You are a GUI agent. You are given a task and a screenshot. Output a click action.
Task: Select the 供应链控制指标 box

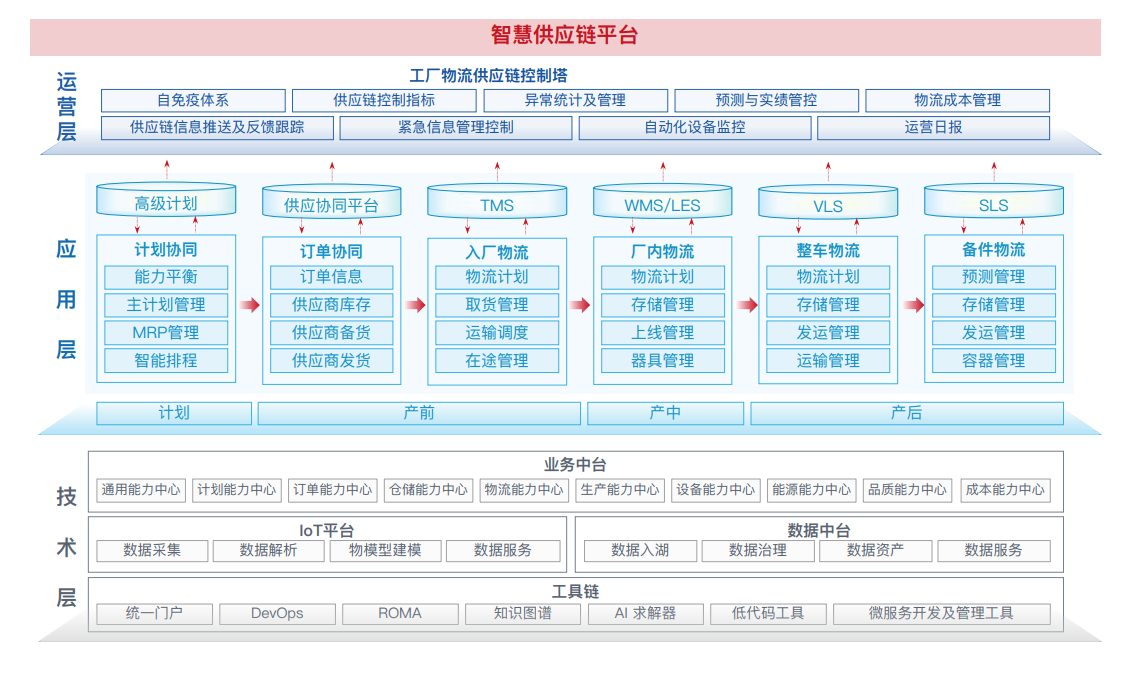point(384,101)
